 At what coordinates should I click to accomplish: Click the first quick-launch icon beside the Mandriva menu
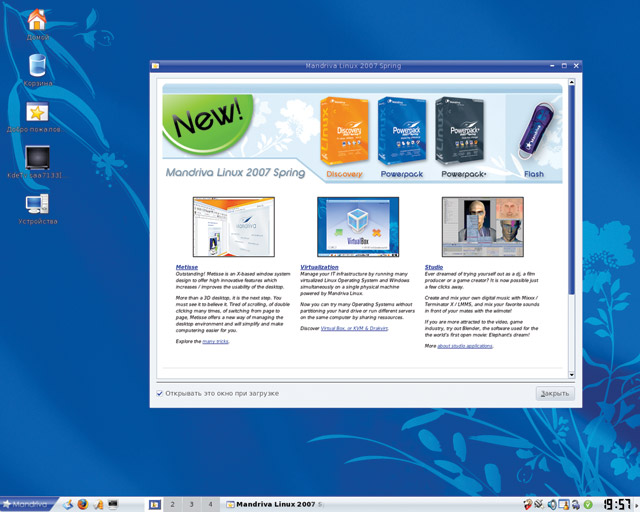pos(68,505)
